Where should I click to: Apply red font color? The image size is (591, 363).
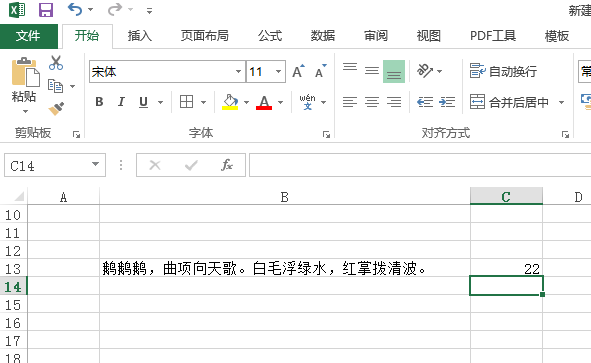pyautogui.click(x=264, y=102)
